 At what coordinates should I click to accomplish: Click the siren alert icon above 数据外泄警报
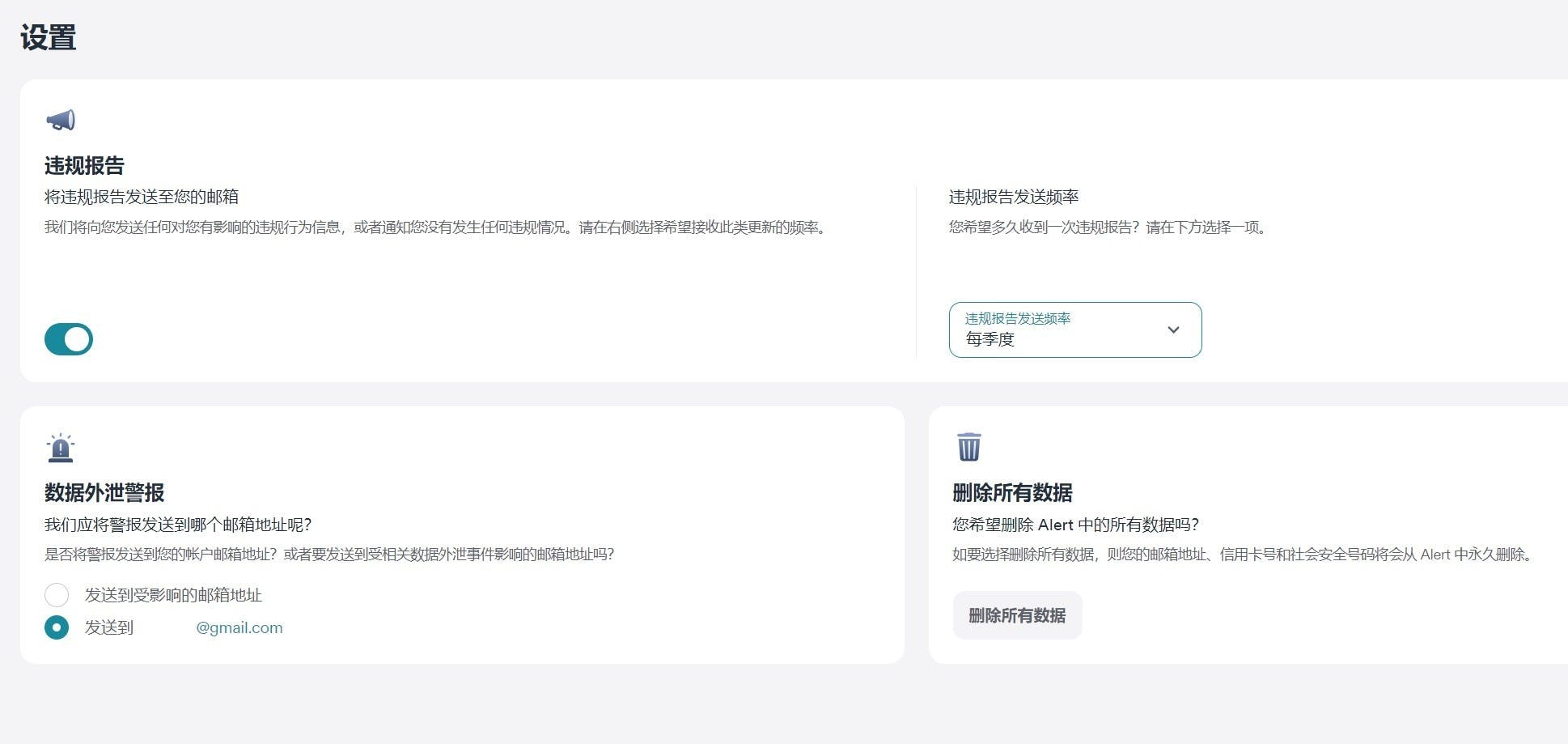point(61,448)
